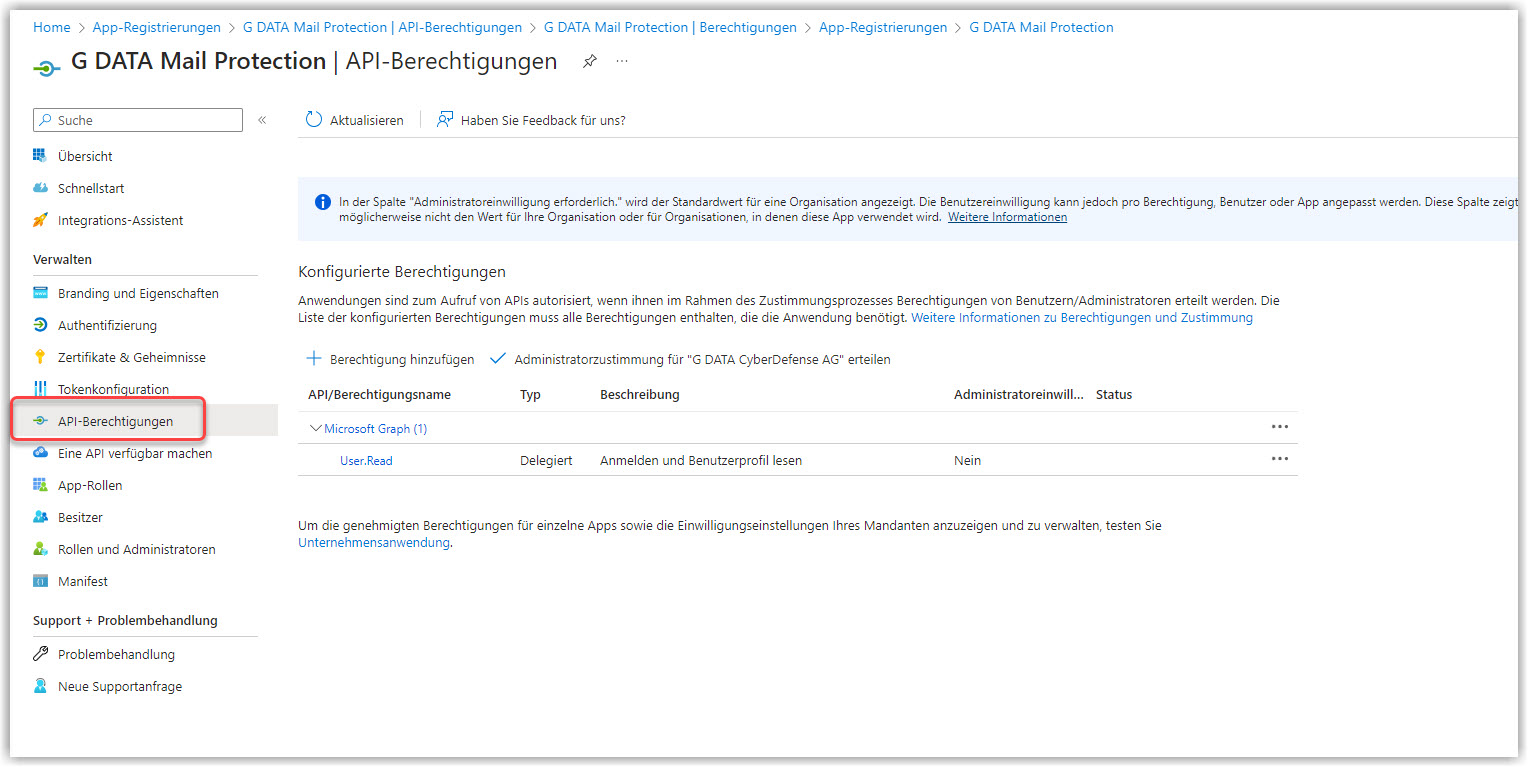
Task: Open the User.Read permission link
Action: point(366,461)
